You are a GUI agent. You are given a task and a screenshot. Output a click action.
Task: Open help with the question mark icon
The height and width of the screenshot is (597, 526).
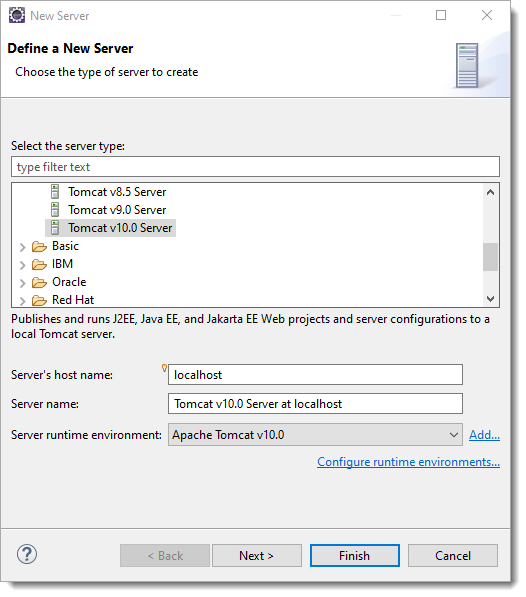tap(27, 554)
